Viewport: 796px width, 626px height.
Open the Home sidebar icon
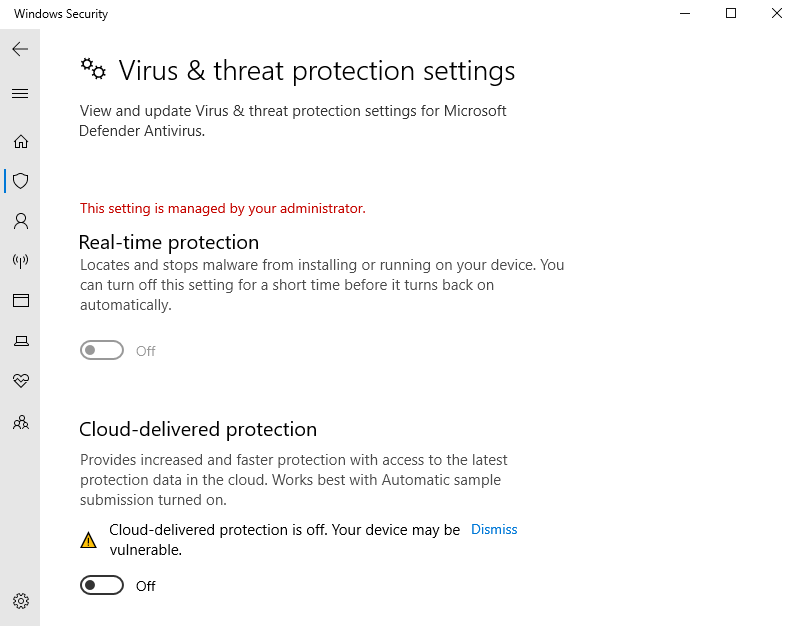click(21, 141)
